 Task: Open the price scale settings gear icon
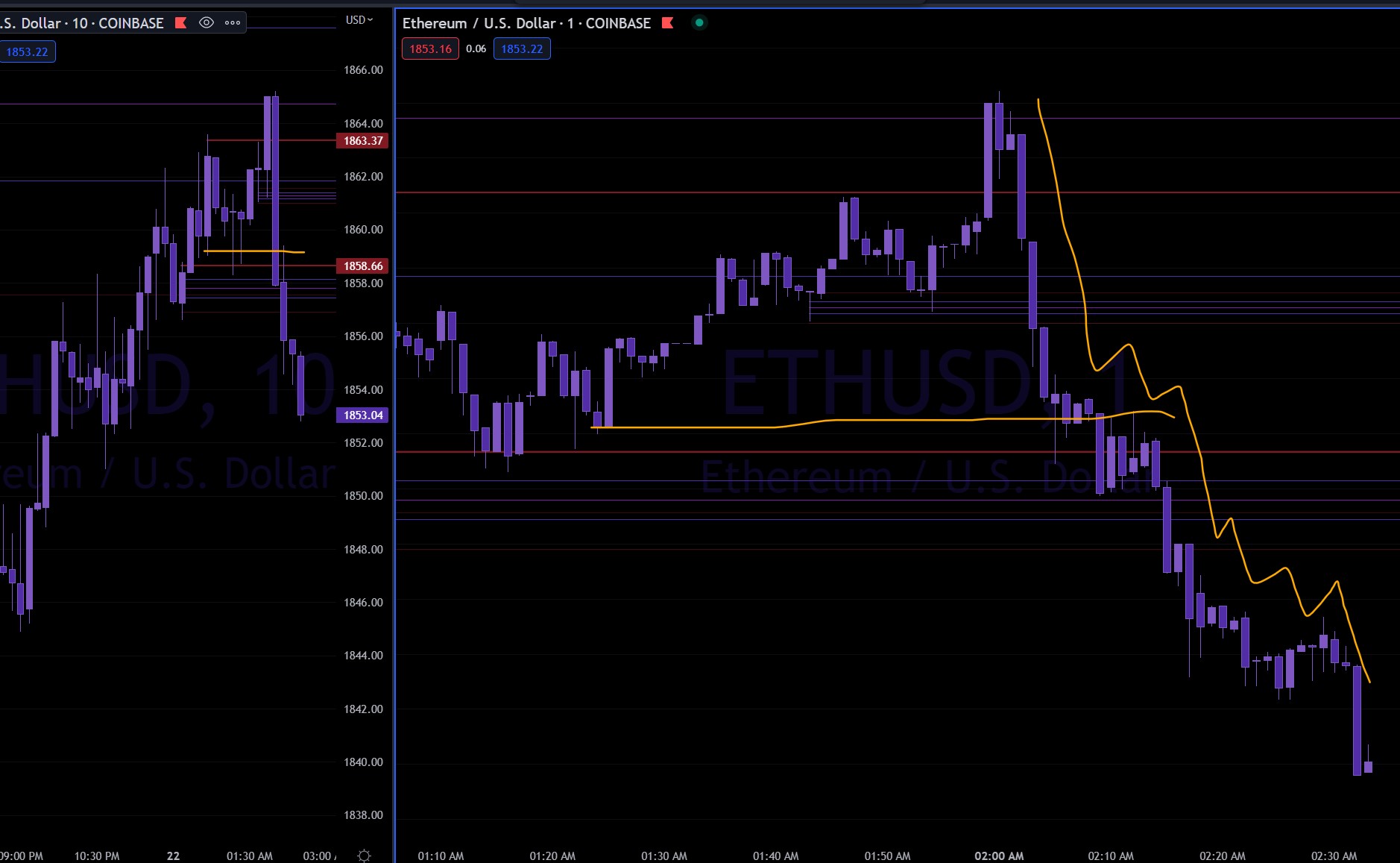click(364, 856)
